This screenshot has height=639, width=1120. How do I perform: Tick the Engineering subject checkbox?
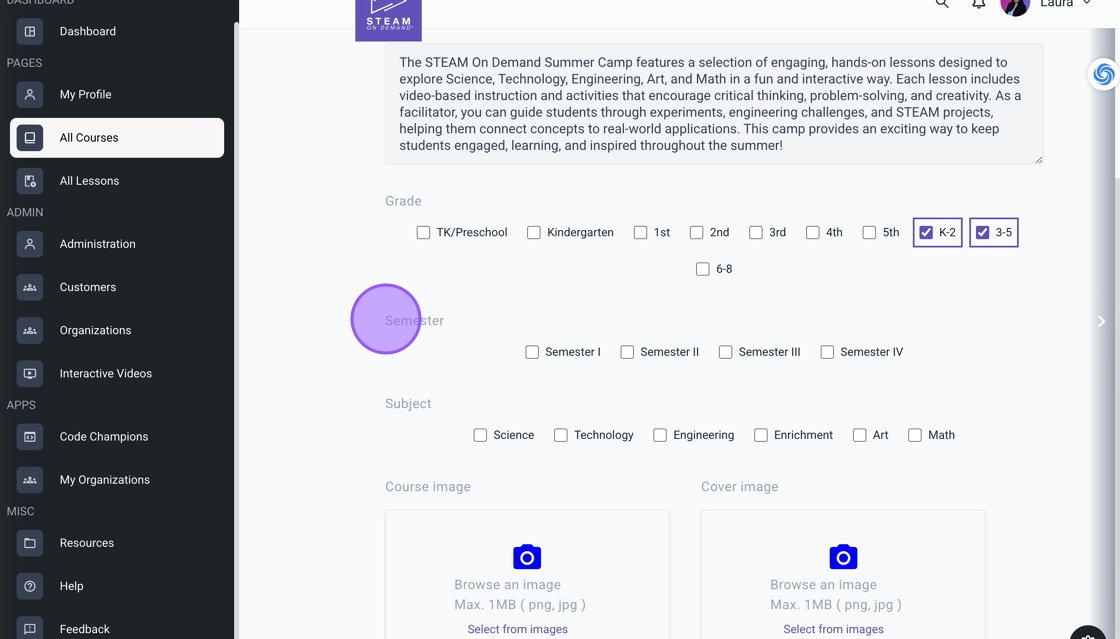point(660,435)
